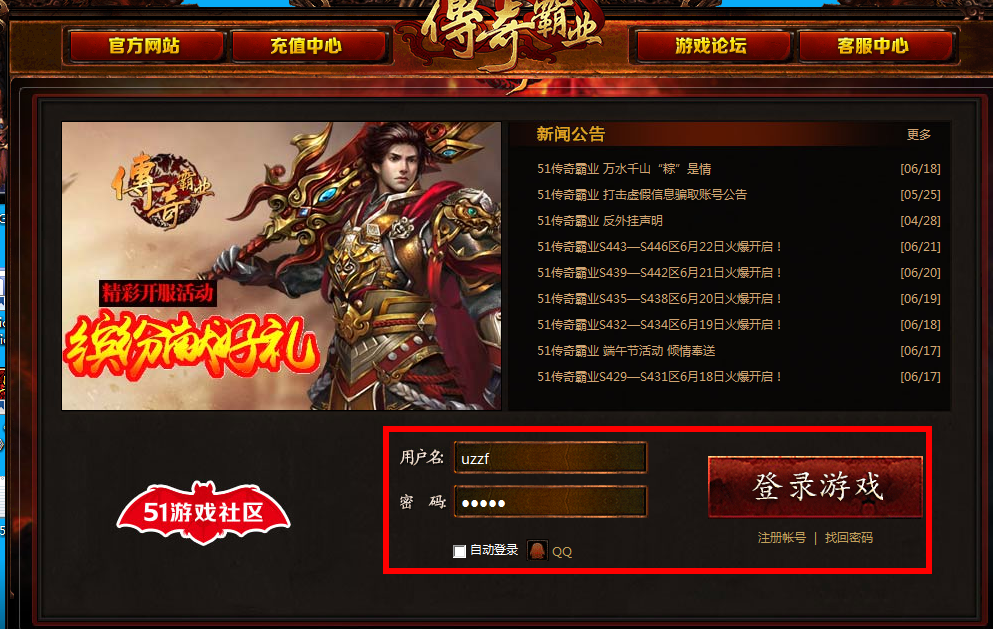The height and width of the screenshot is (629, 993).
Task: Open the 端午节活动 倾情奉送 news item
Action: coord(626,350)
